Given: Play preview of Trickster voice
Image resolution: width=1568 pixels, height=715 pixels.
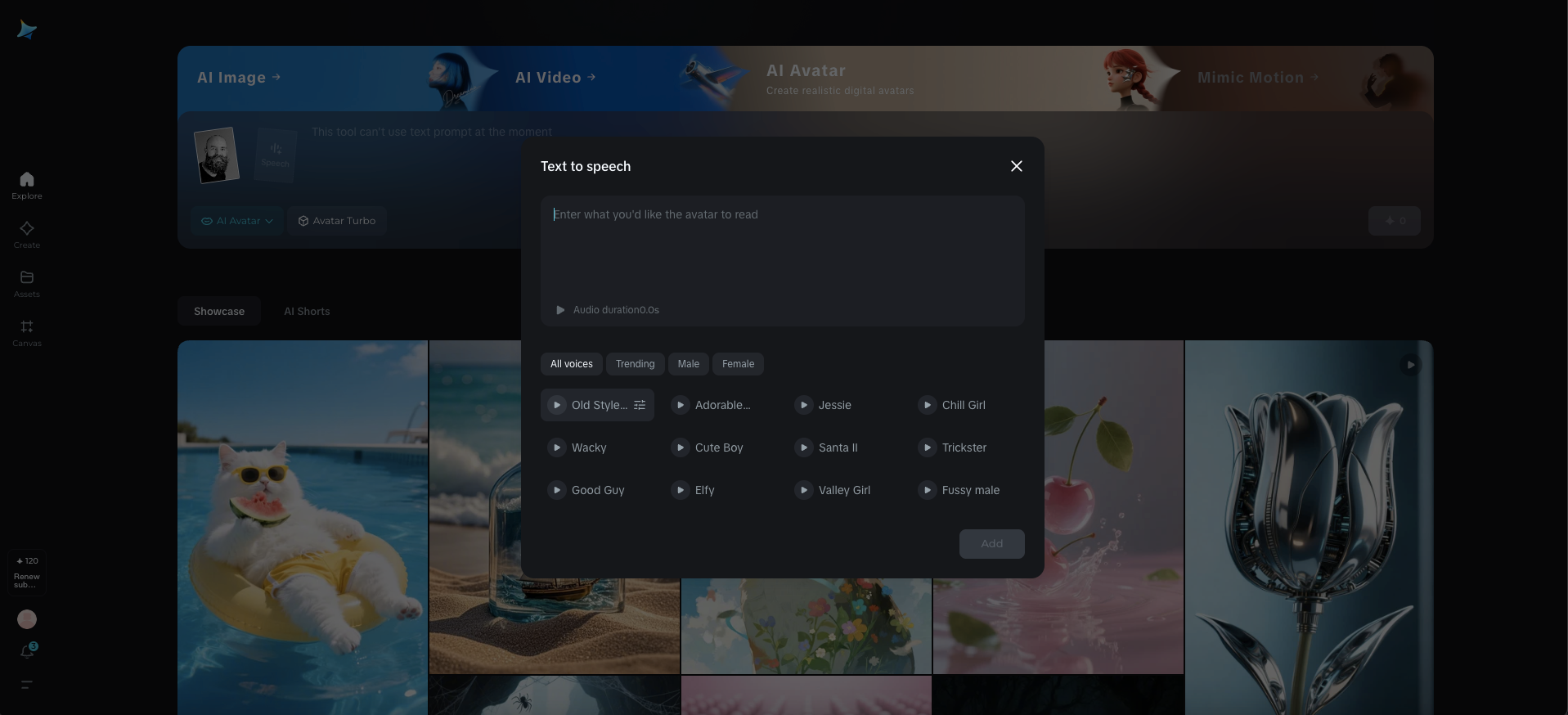Looking at the screenshot, I should click(x=927, y=447).
